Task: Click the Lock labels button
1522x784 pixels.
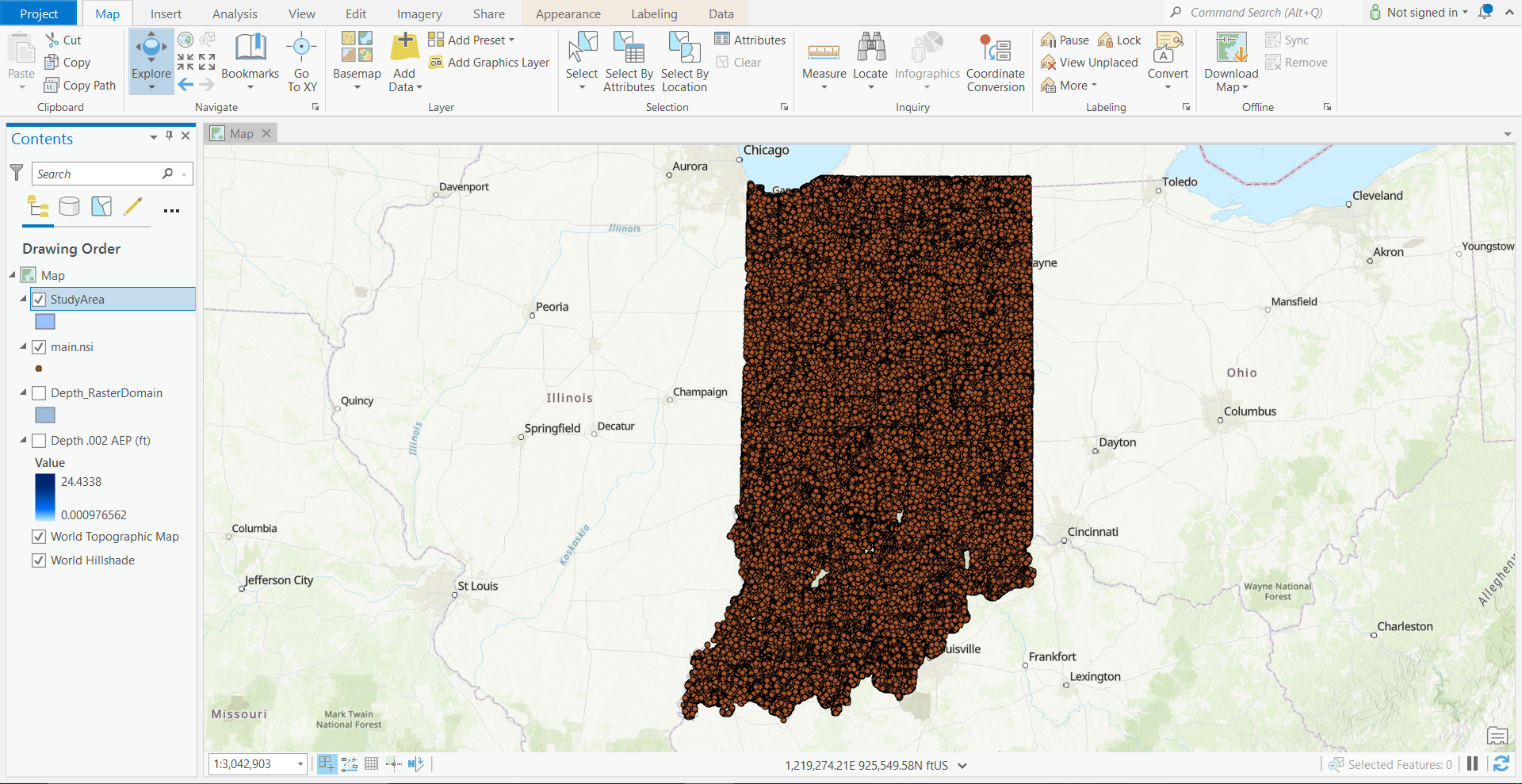Action: click(x=1120, y=40)
